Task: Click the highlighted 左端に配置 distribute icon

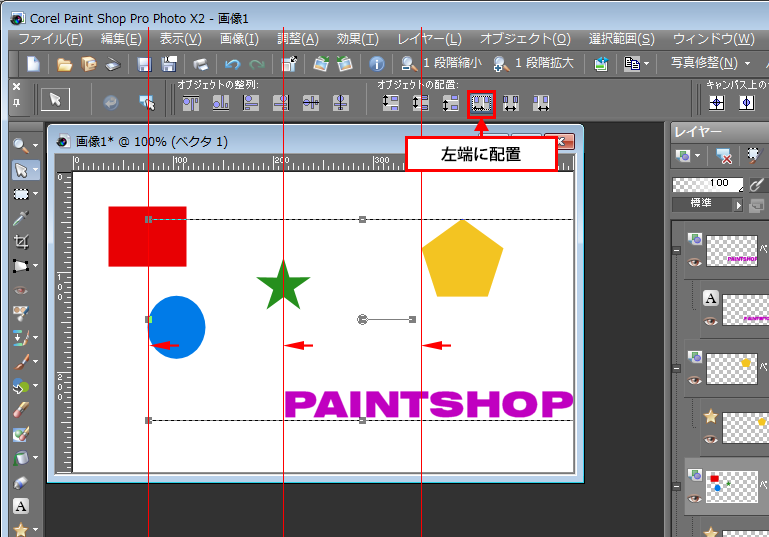Action: click(x=481, y=103)
